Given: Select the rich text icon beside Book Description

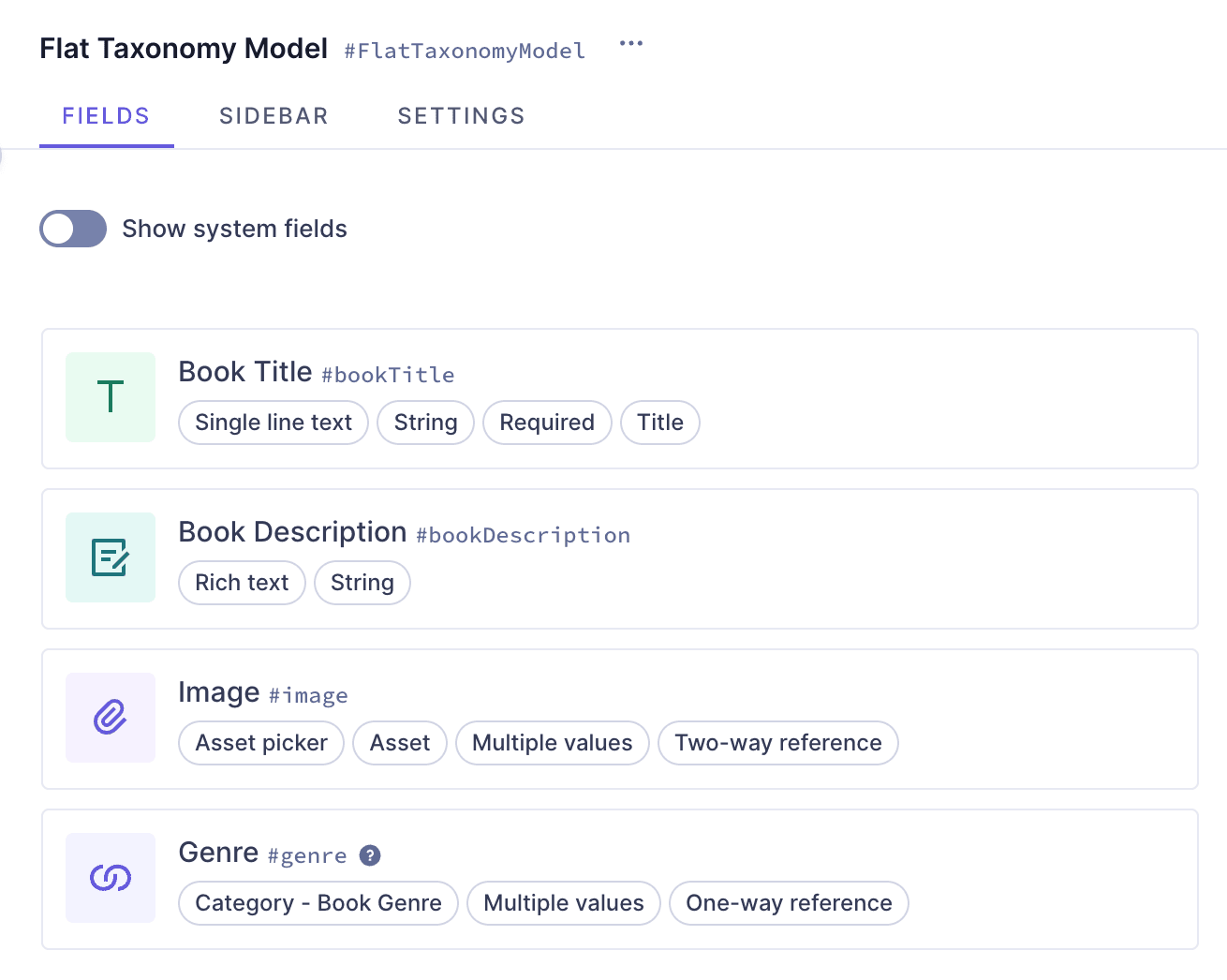Looking at the screenshot, I should pos(110,557).
